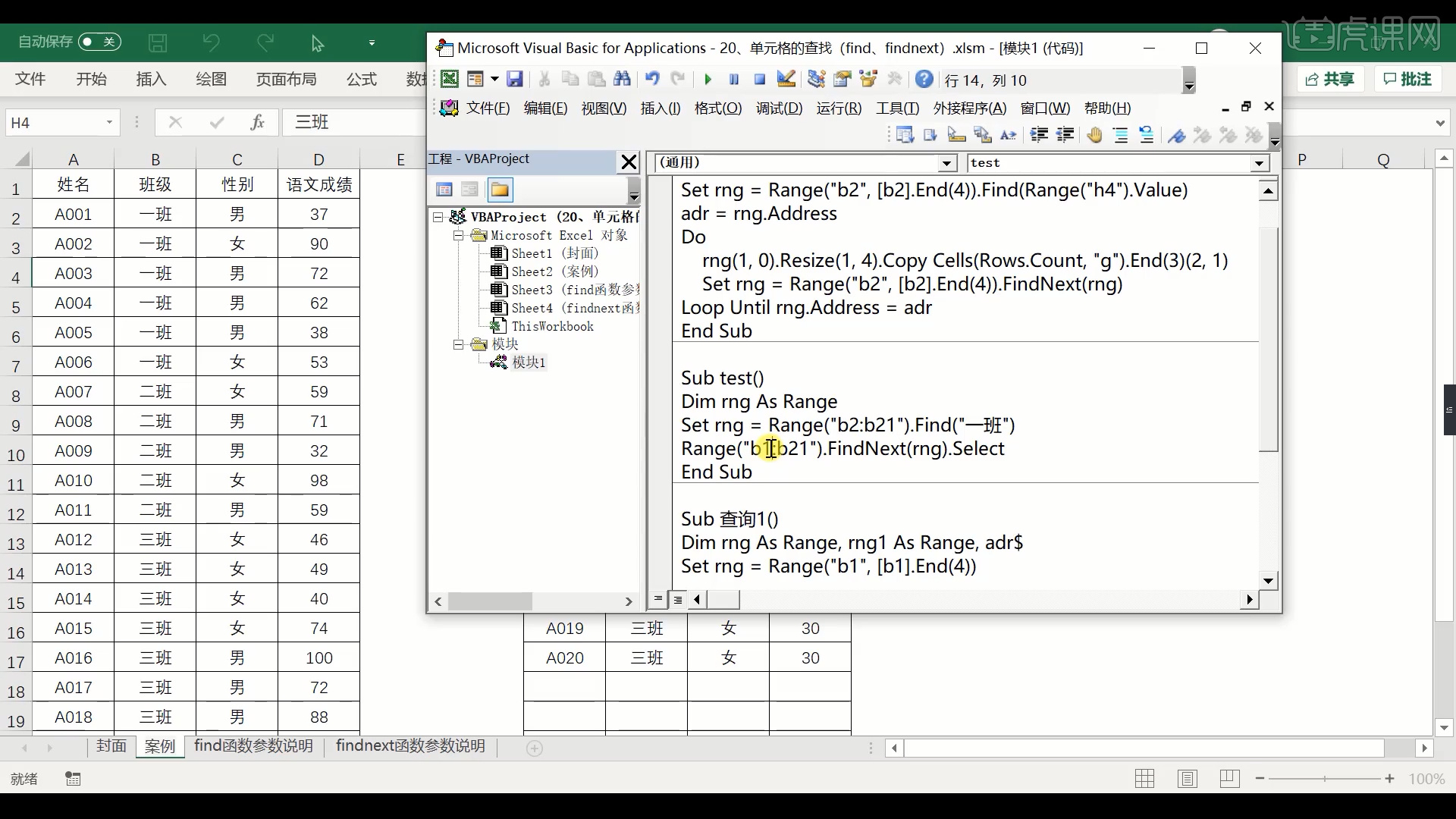Image resolution: width=1456 pixels, height=819 pixels.
Task: Click Full Module View button at code window bottom
Action: tap(678, 600)
